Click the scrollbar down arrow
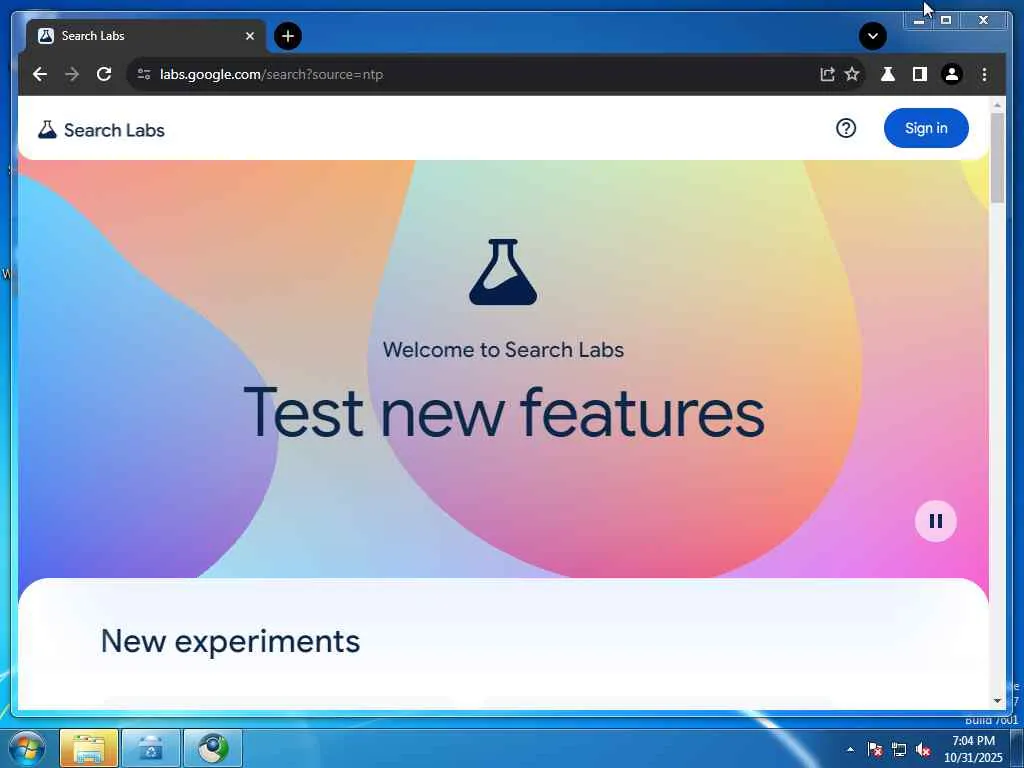The height and width of the screenshot is (768, 1024). 997,701
